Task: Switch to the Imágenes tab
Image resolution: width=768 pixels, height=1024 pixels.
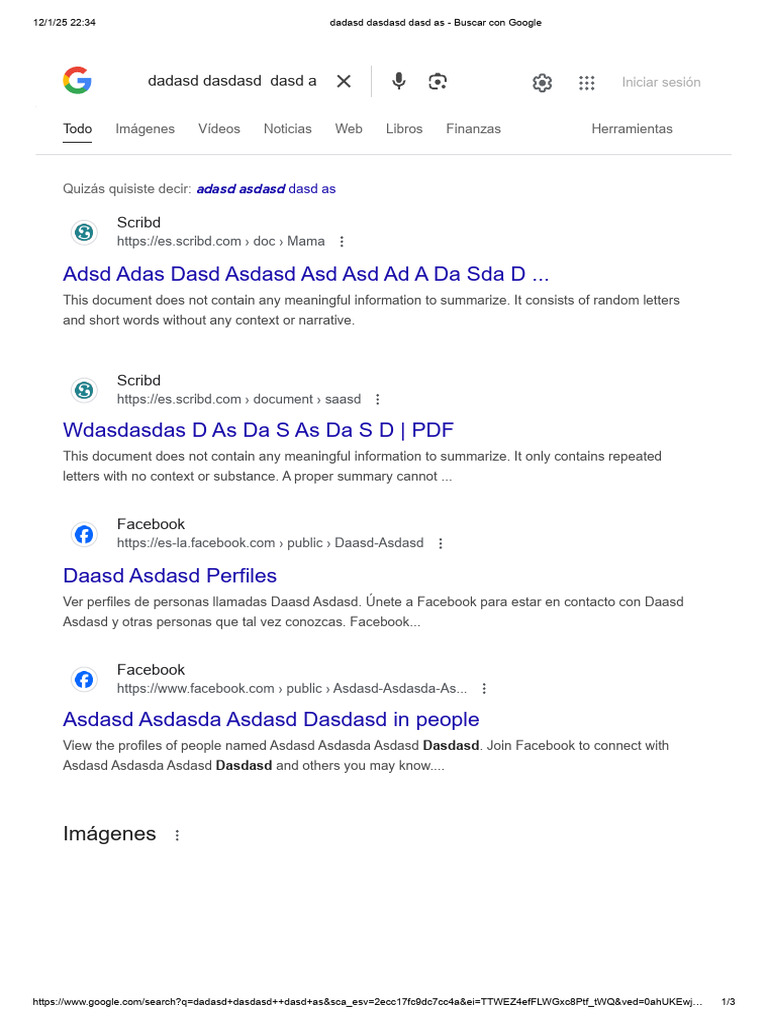Action: pos(145,129)
